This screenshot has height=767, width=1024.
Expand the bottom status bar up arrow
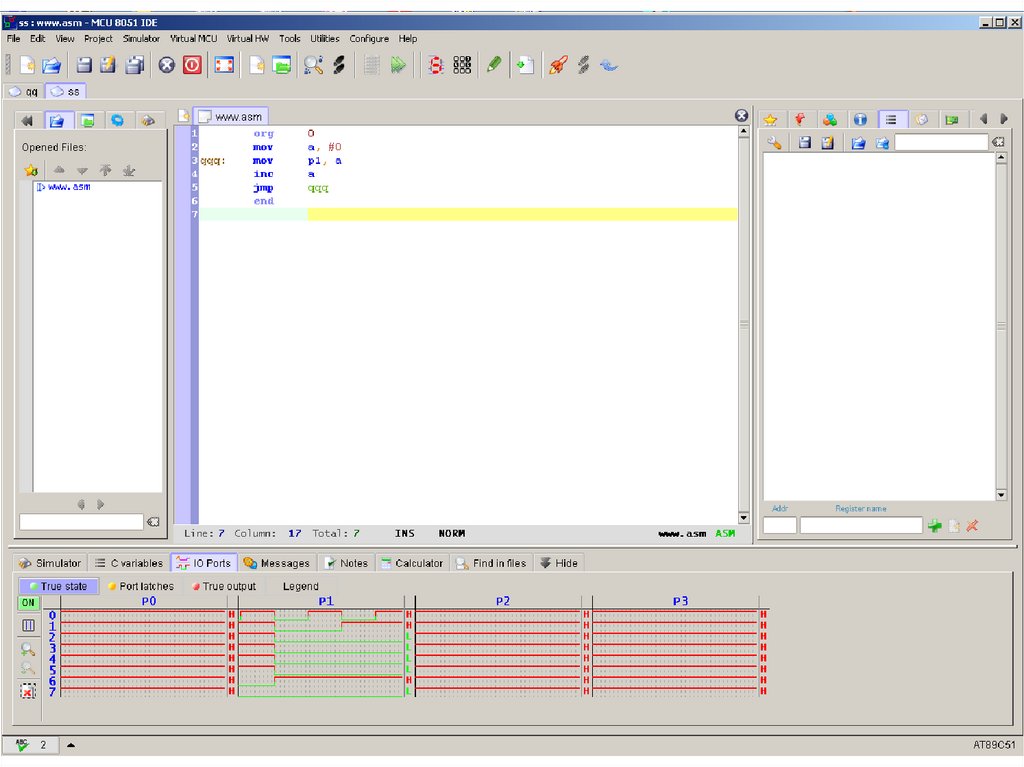[71, 745]
